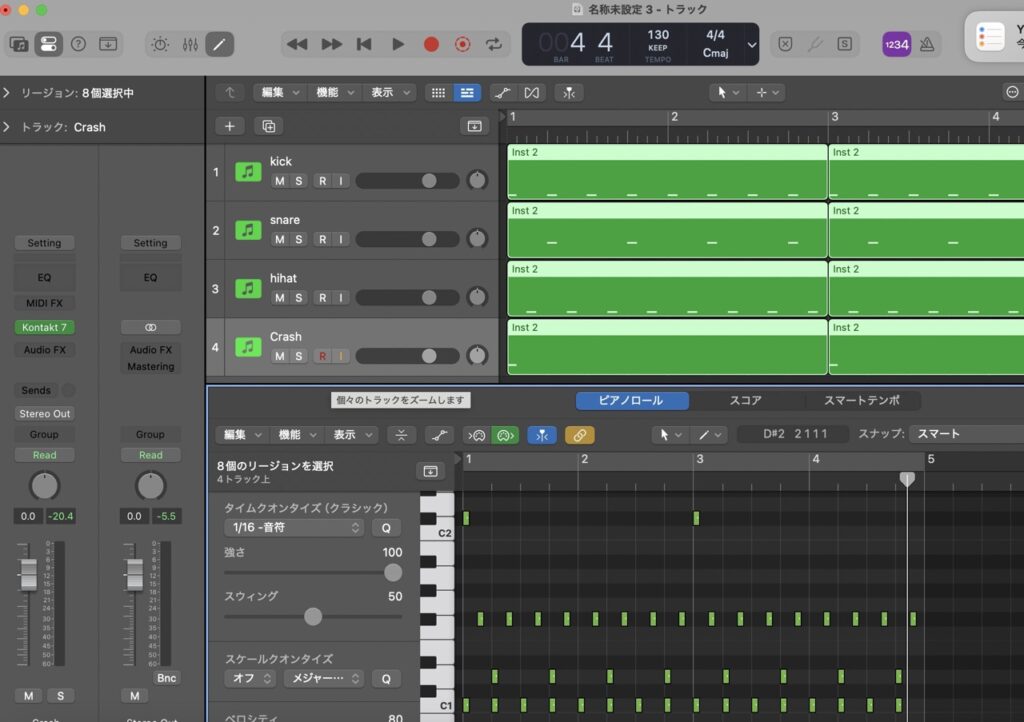The height and width of the screenshot is (722, 1024).
Task: Switch to the スコア tab
Action: tap(745, 401)
